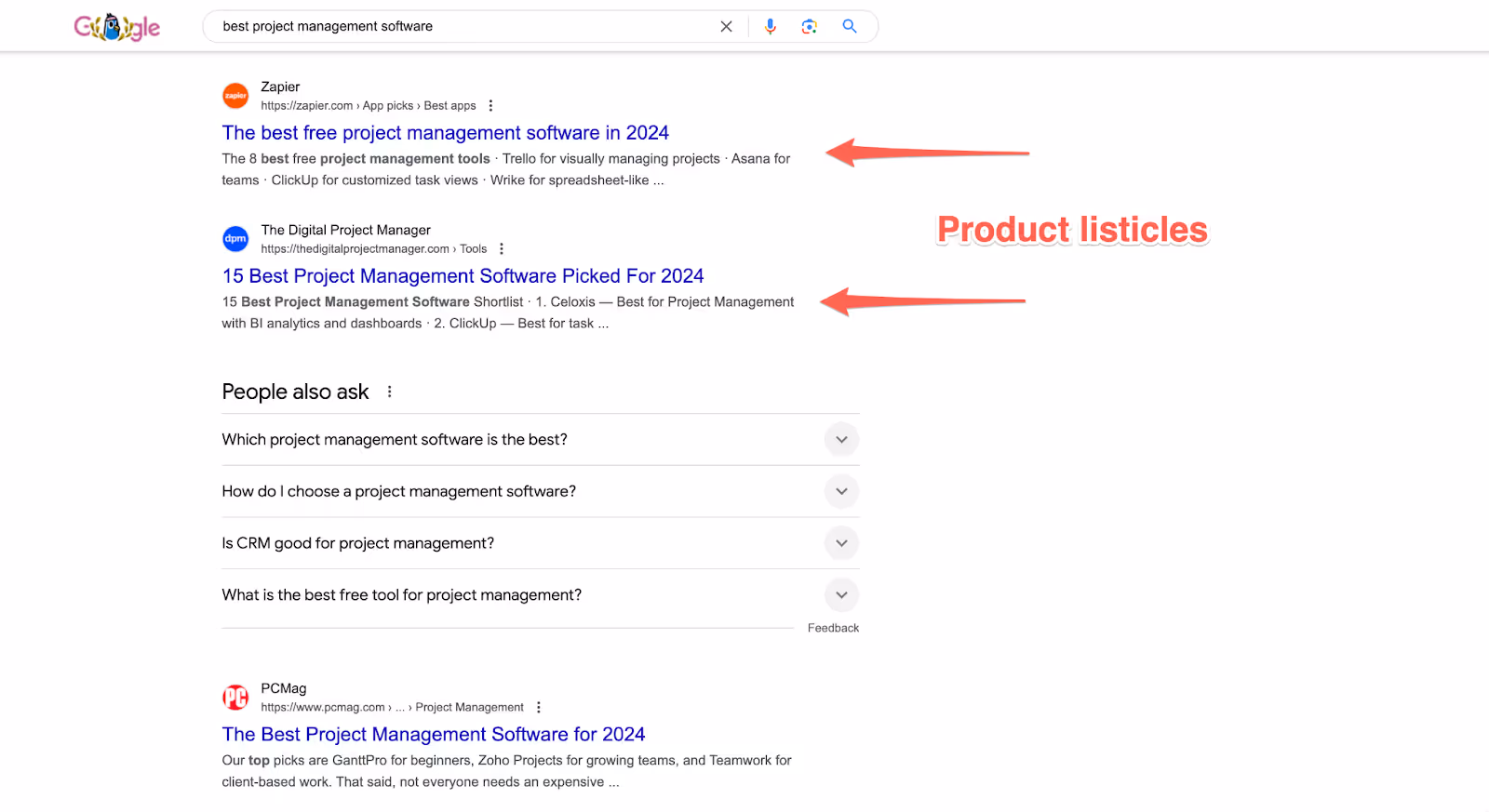Click the pcmag.com Project Management breadcrumb
This screenshot has height=812, width=1489.
[x=392, y=708]
